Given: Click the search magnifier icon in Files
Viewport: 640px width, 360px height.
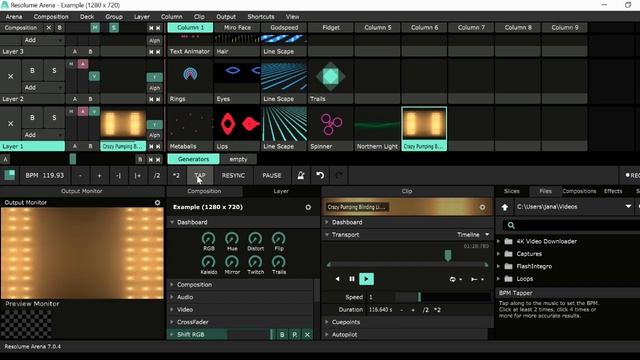Looking at the screenshot, I should point(511,225).
